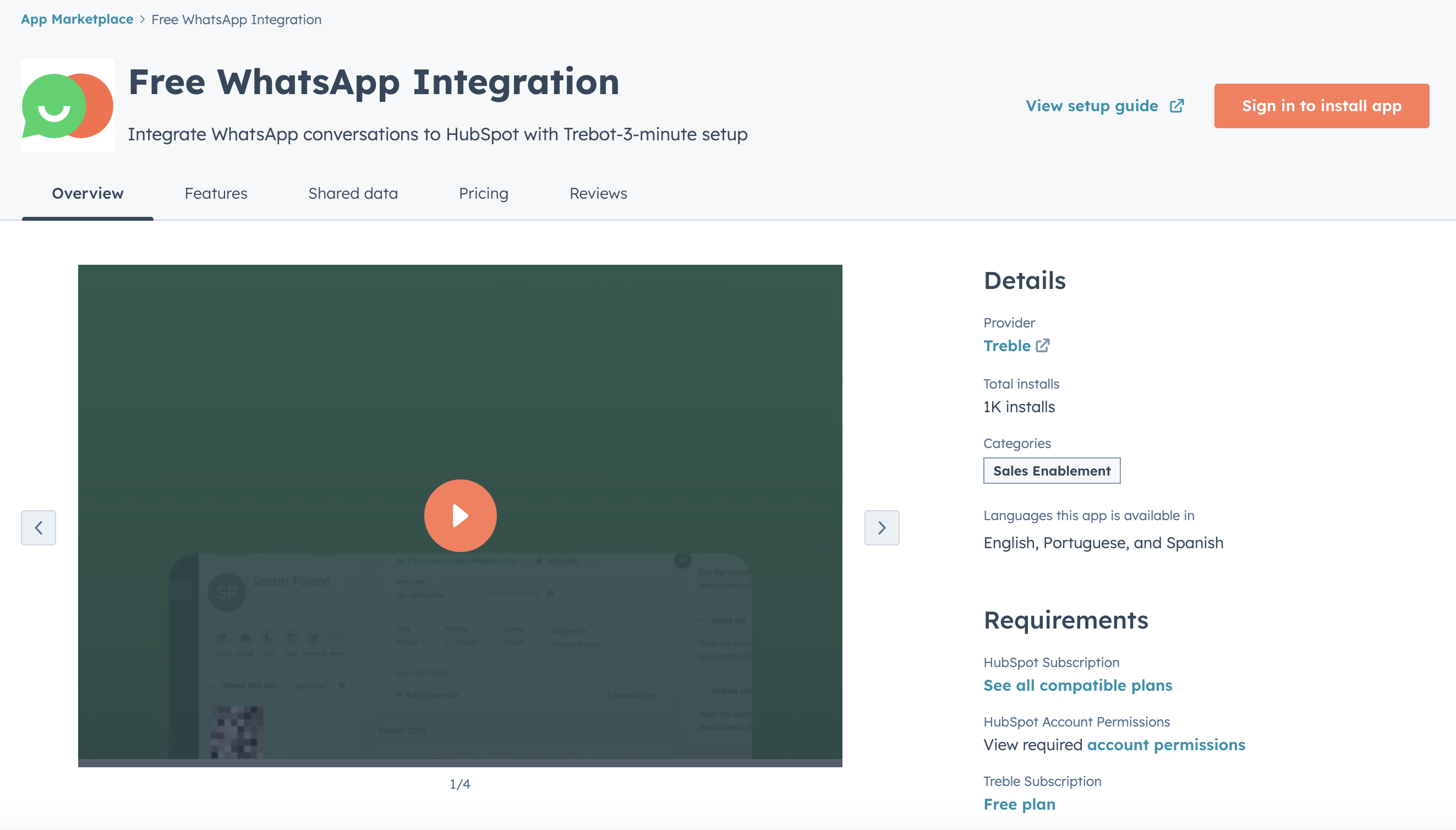Click the Sales Enablement category tag
This screenshot has height=830, width=1456.
(x=1052, y=470)
